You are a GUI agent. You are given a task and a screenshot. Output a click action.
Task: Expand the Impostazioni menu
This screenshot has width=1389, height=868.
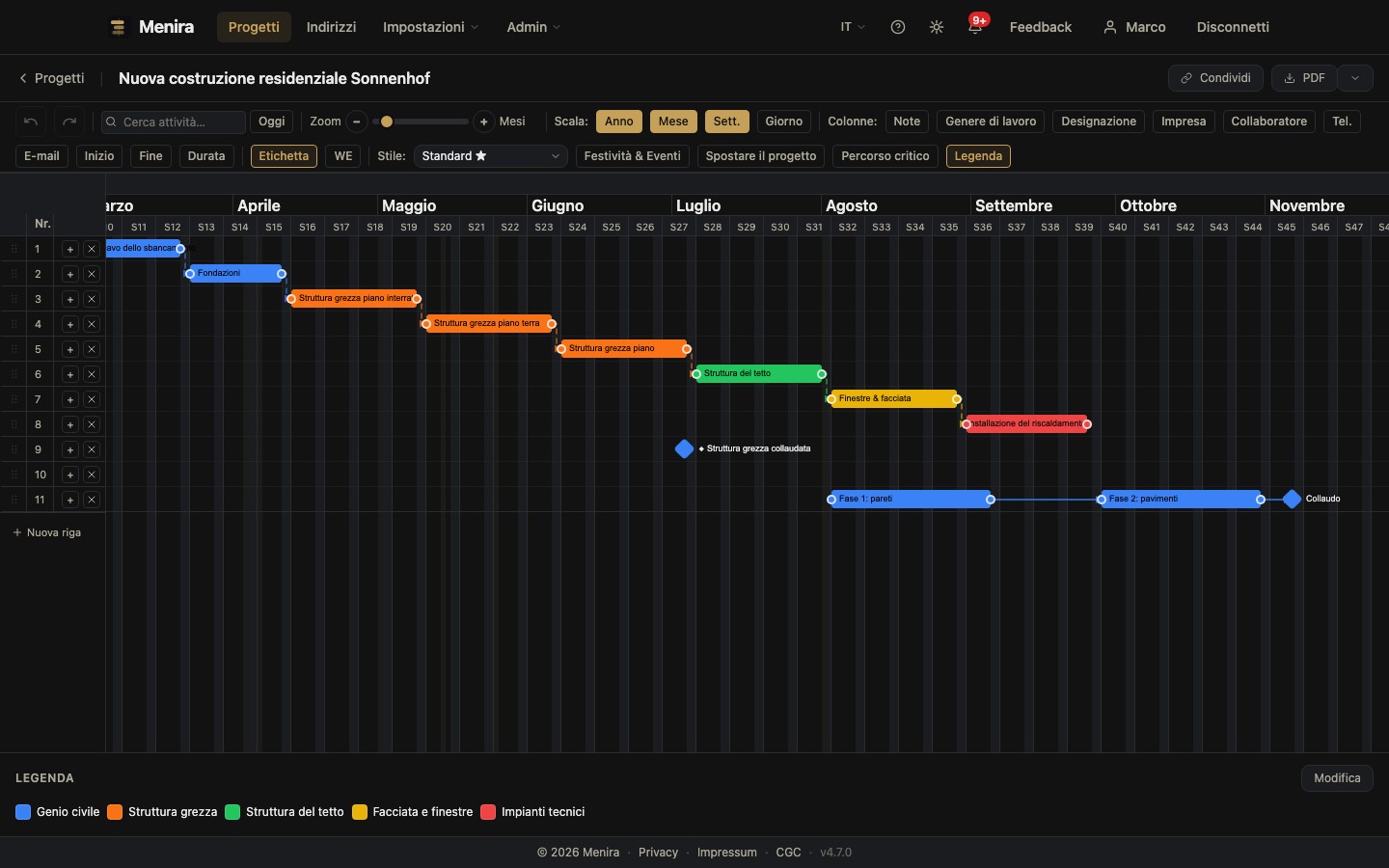pyautogui.click(x=430, y=27)
